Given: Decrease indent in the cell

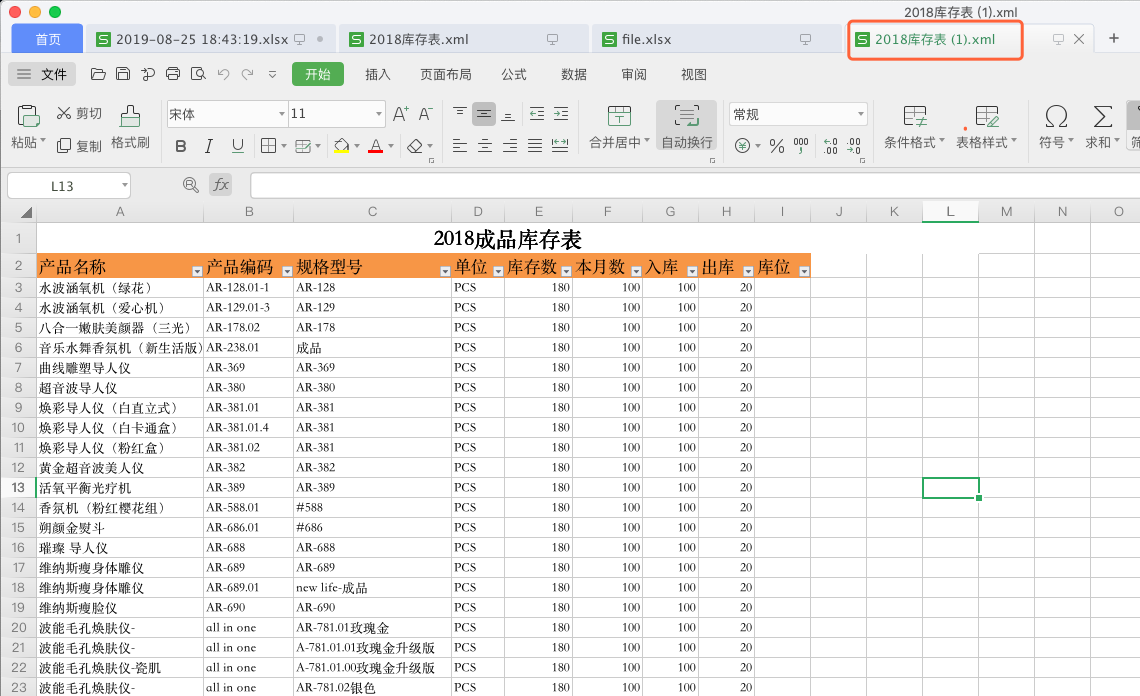Looking at the screenshot, I should [x=537, y=113].
